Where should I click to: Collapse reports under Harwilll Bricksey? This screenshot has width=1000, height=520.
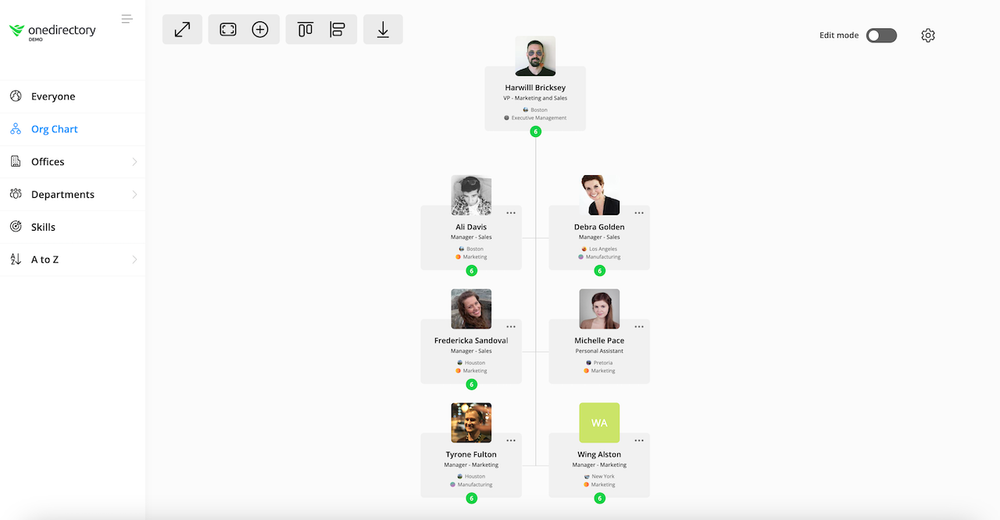point(535,132)
